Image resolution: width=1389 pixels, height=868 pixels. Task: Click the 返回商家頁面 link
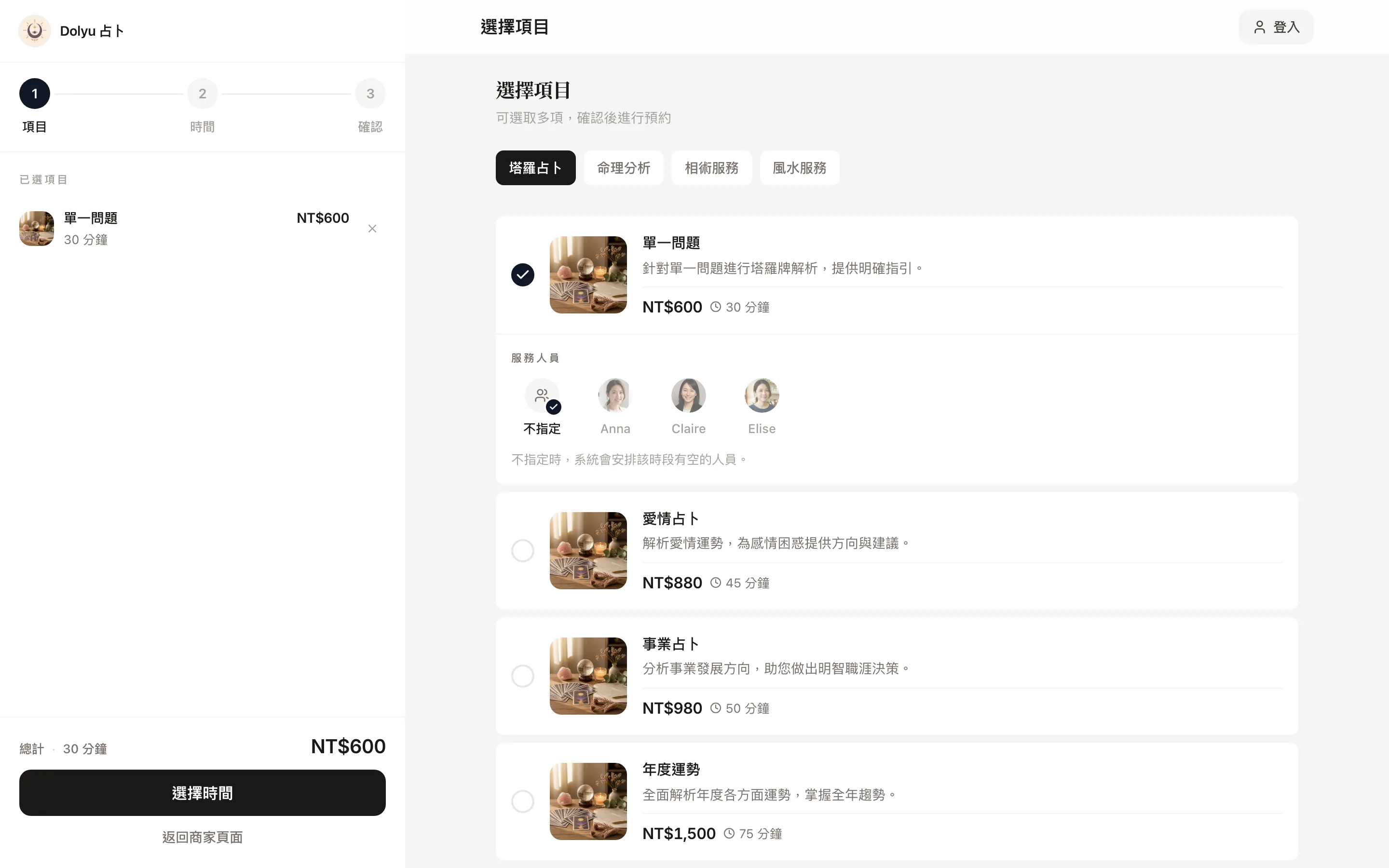point(202,837)
